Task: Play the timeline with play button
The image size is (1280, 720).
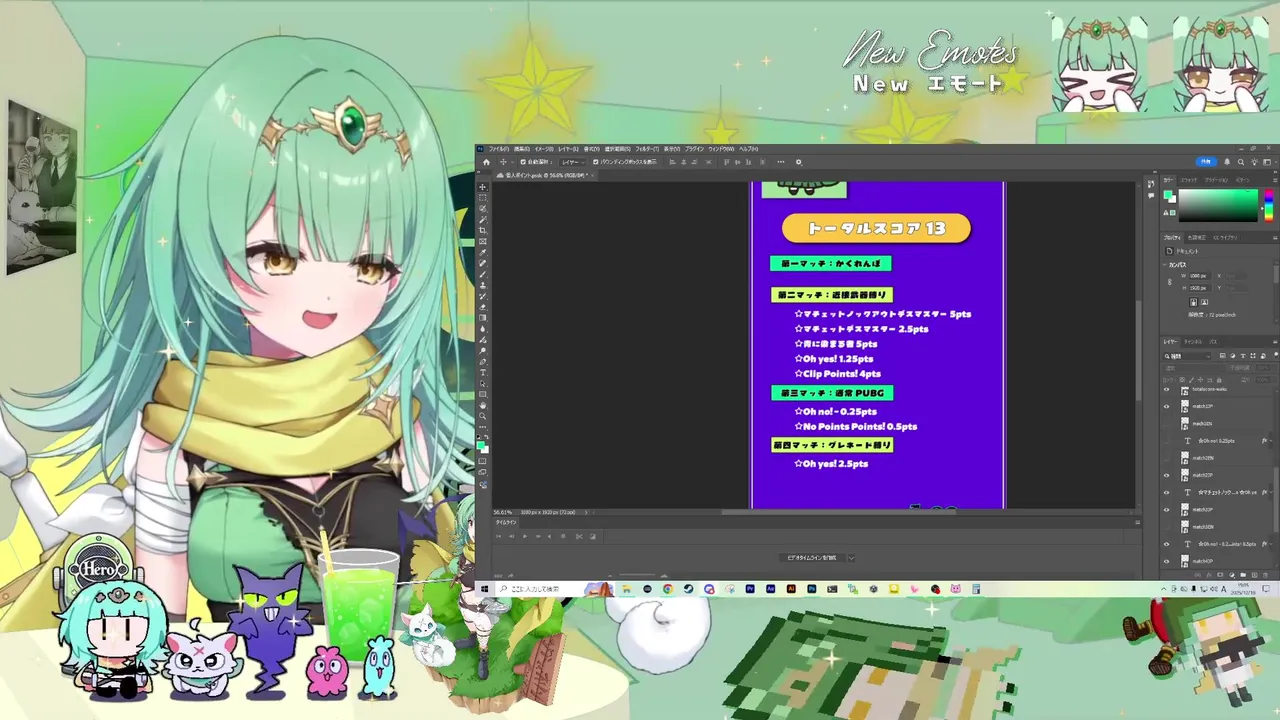Action: [525, 536]
